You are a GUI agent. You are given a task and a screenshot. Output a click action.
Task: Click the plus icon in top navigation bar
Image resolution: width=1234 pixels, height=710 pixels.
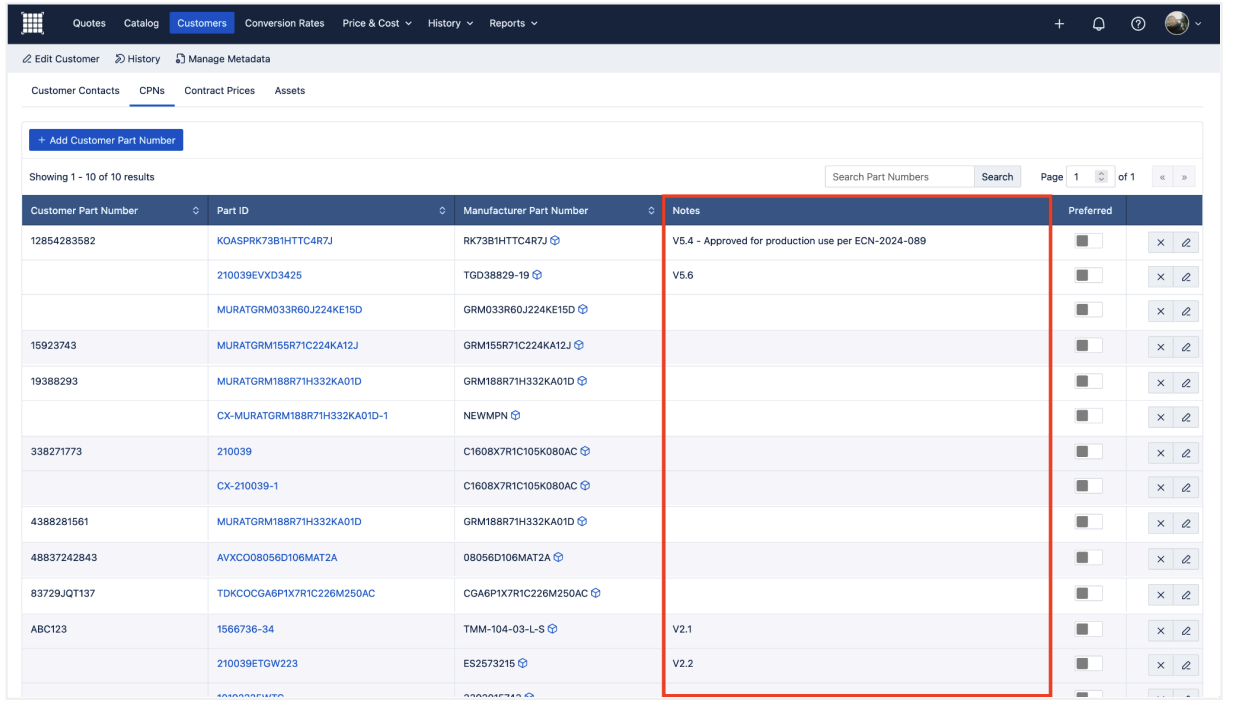tap(1060, 24)
